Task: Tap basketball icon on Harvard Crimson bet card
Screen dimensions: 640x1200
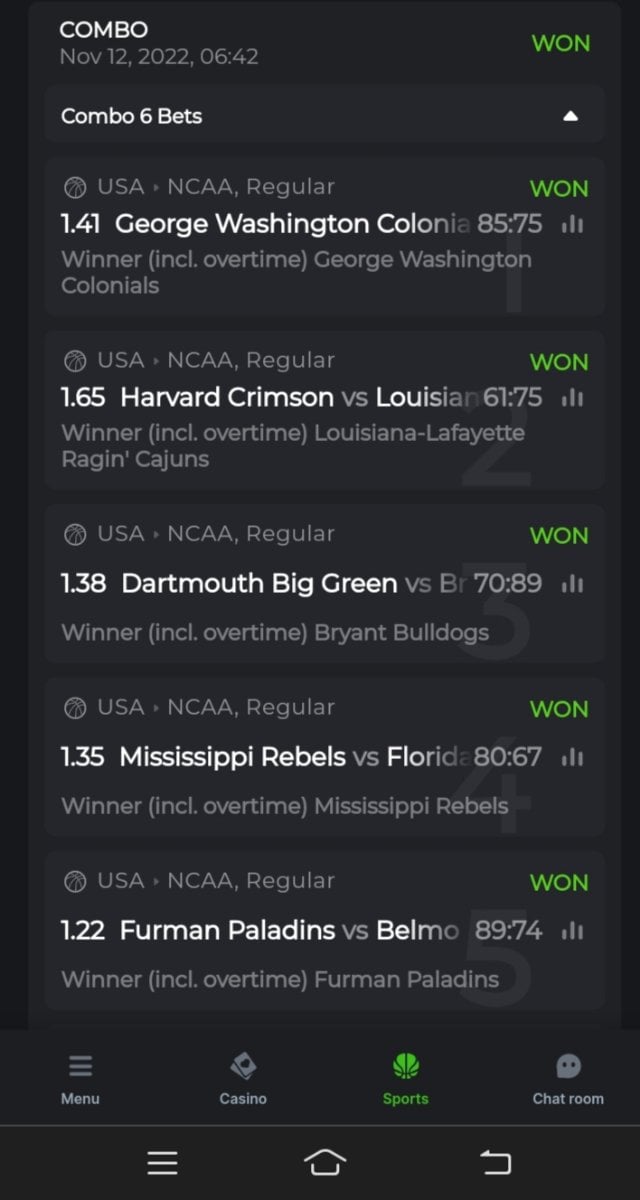Action: (75, 360)
